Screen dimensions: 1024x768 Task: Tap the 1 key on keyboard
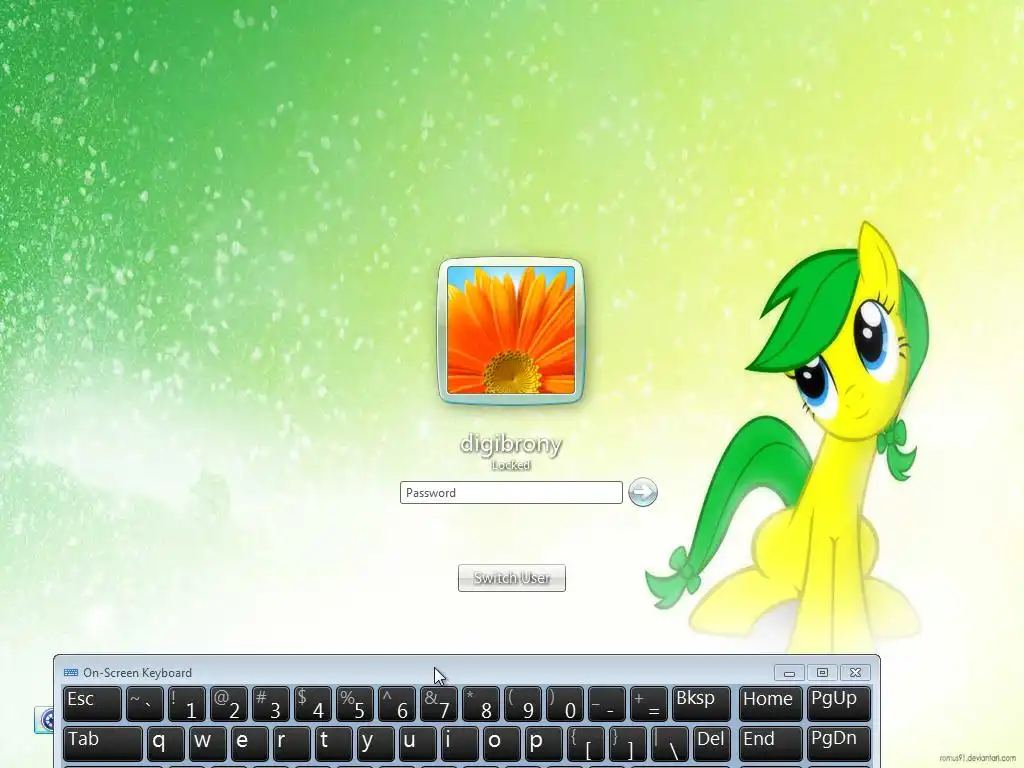pyautogui.click(x=186, y=703)
